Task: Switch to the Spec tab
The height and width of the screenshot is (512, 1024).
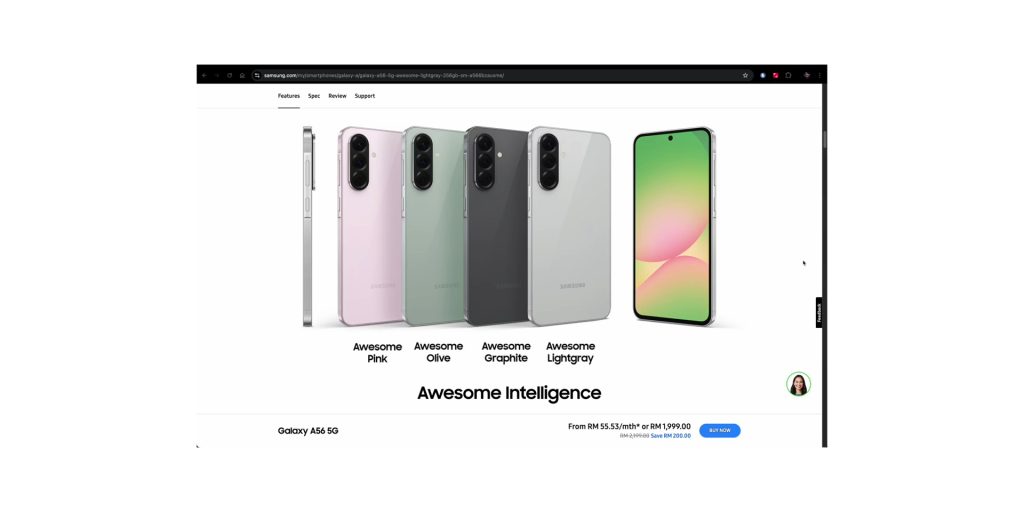Action: 314,96
